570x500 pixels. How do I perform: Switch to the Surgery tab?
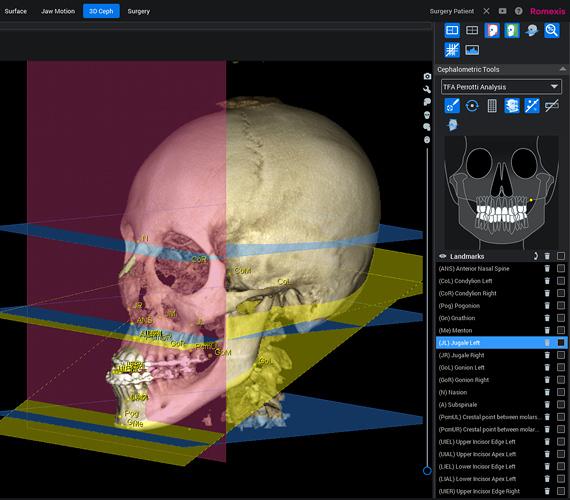(139, 11)
